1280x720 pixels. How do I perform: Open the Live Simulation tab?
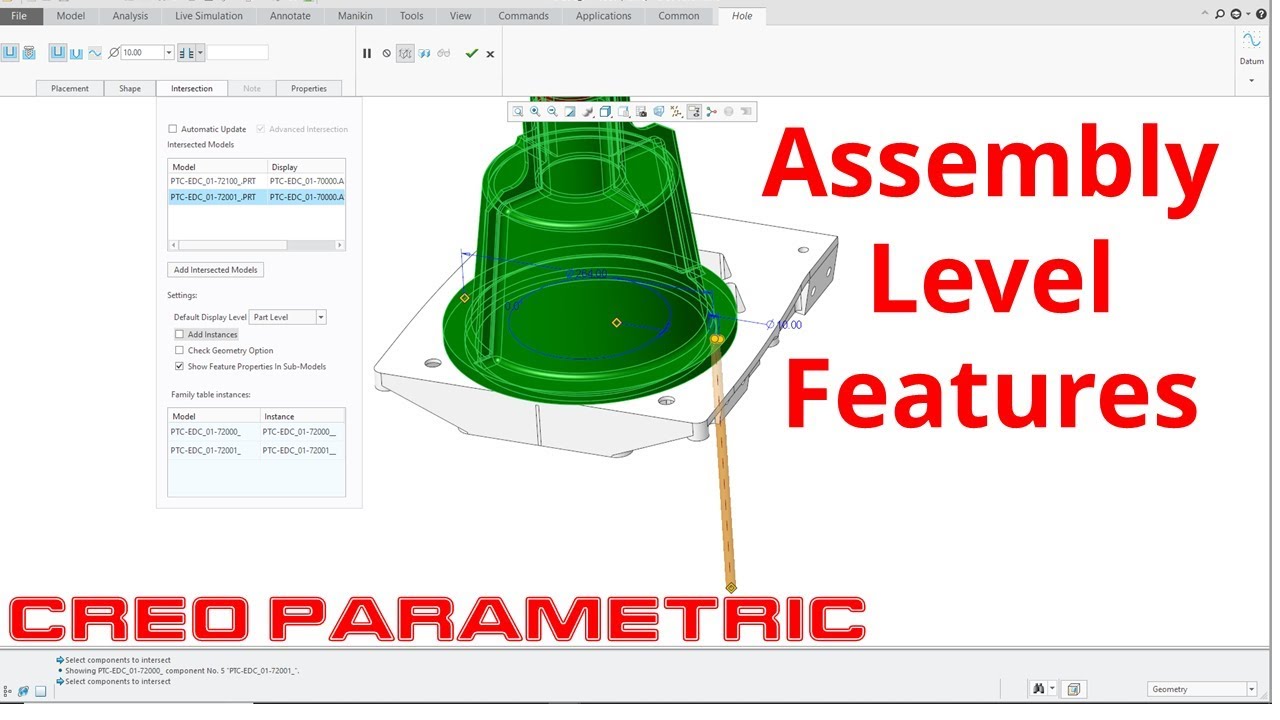[209, 16]
